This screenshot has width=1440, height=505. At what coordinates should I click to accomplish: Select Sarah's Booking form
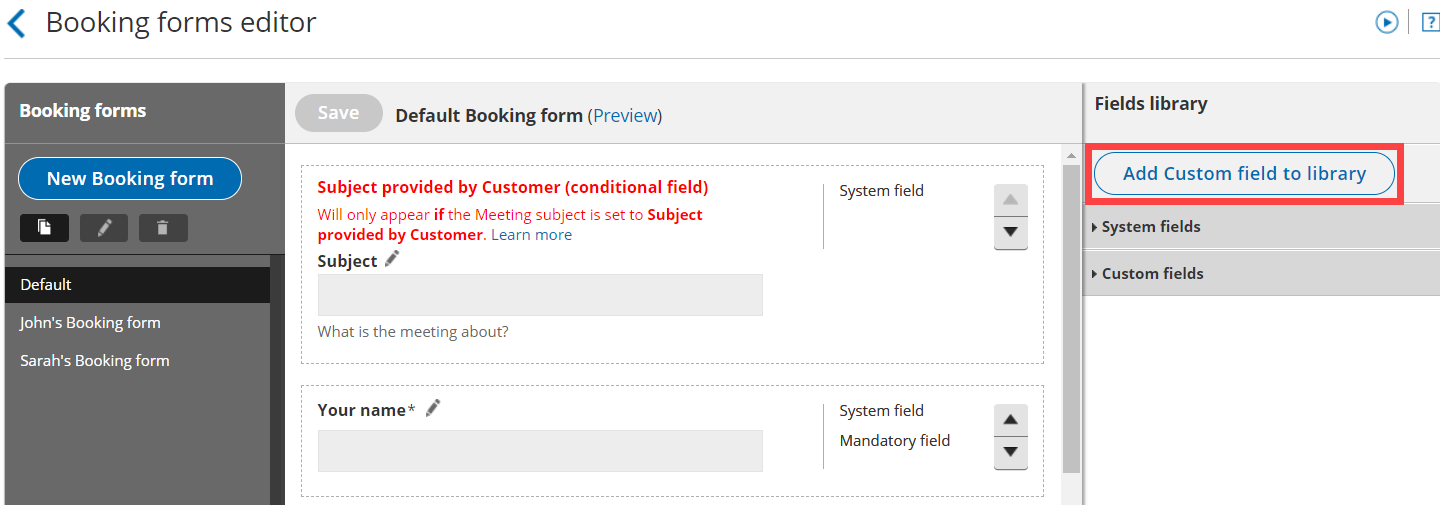[x=95, y=361]
